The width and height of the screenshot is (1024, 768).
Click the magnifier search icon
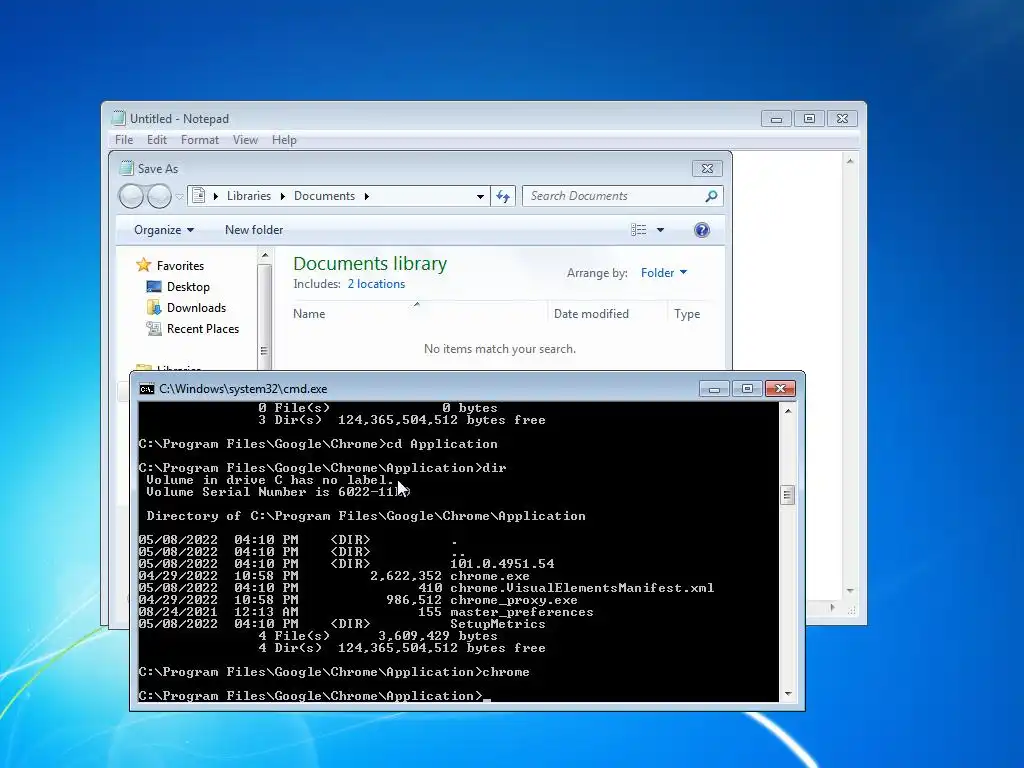point(711,196)
